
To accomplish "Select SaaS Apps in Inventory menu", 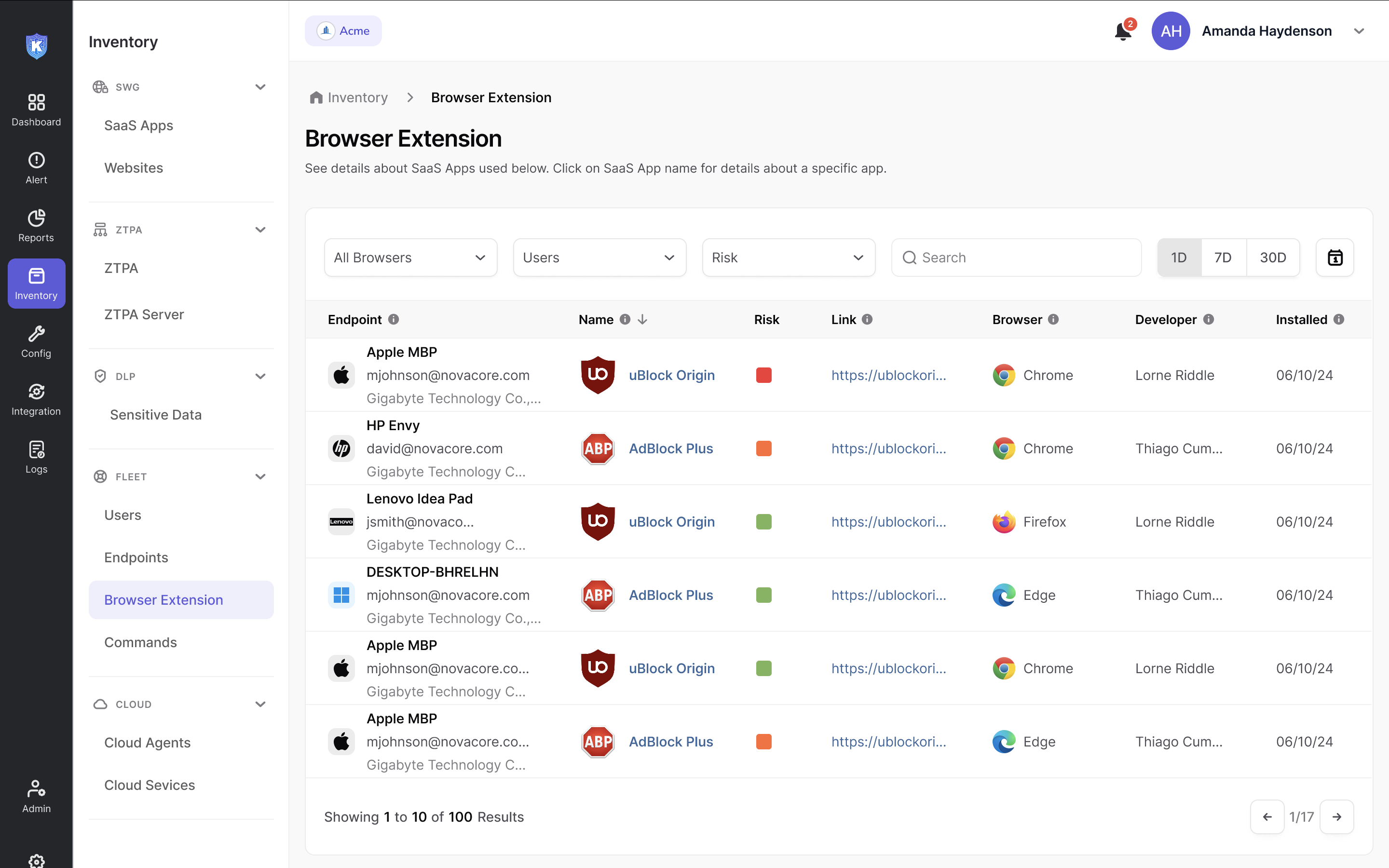I will coord(138,125).
